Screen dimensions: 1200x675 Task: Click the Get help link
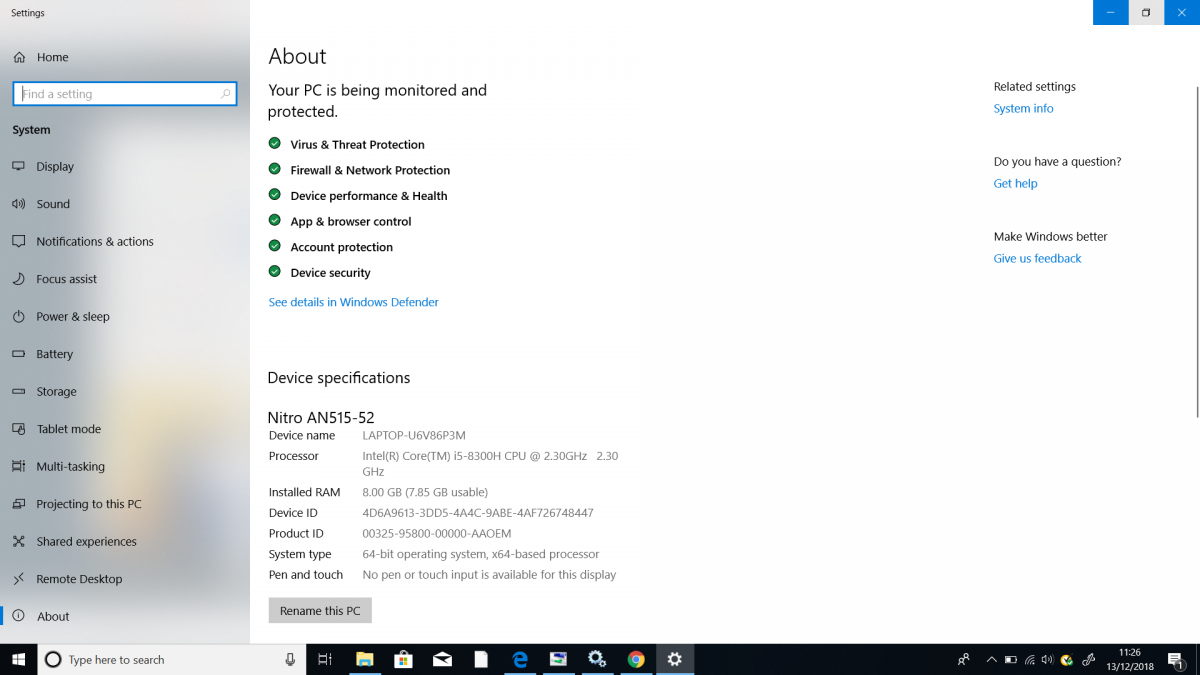click(1015, 184)
